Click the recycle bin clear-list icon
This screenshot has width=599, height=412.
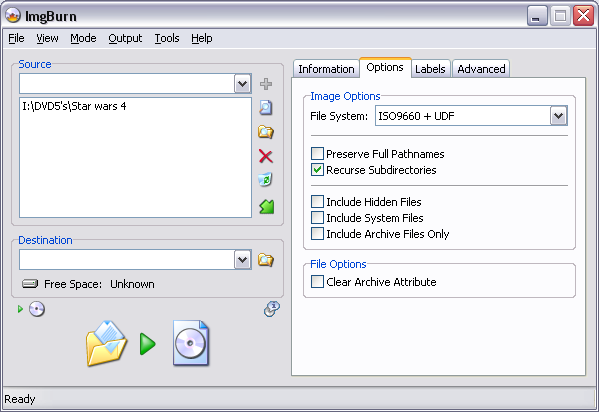coord(266,180)
